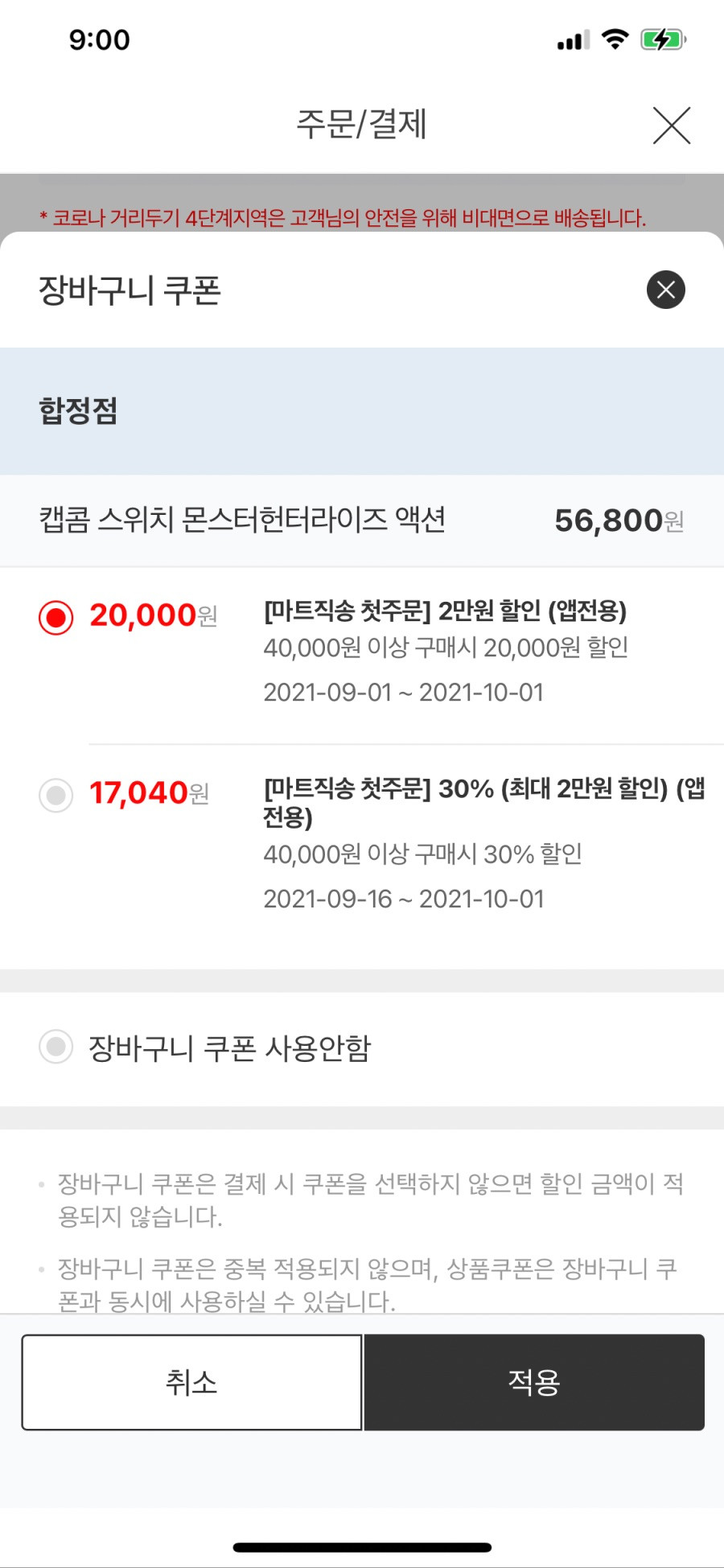The height and width of the screenshot is (1568, 724).
Task: Tap the 9:00 clock in the status bar
Action: coord(99,39)
